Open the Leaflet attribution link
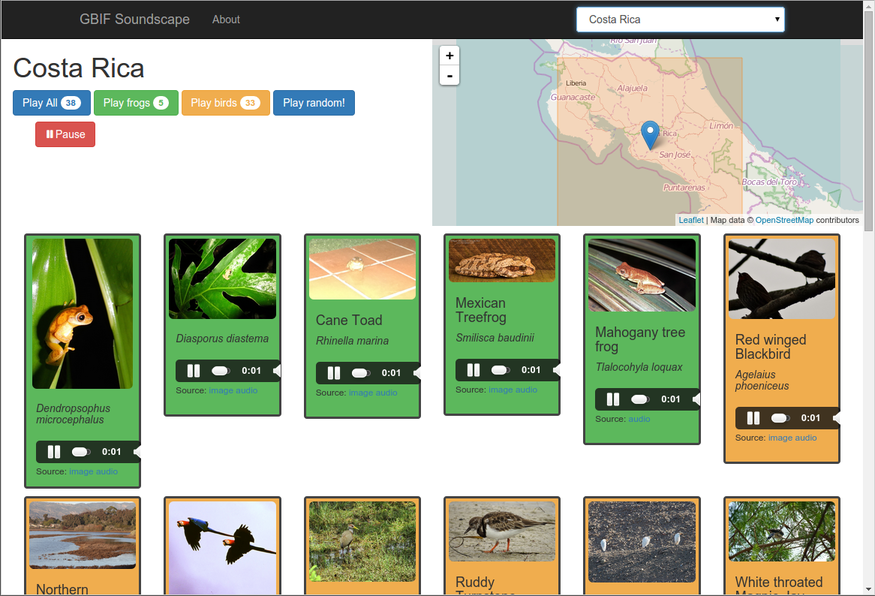Viewport: 875px width, 596px height. click(x=691, y=220)
